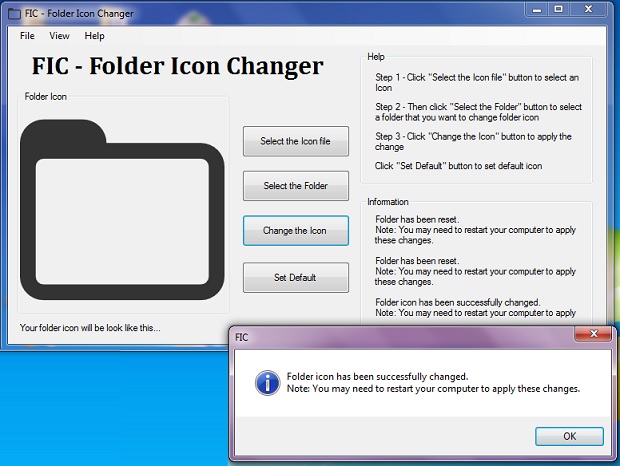This screenshot has height=466, width=620.
Task: Click the dark folder icon preview
Action: [x=122, y=209]
